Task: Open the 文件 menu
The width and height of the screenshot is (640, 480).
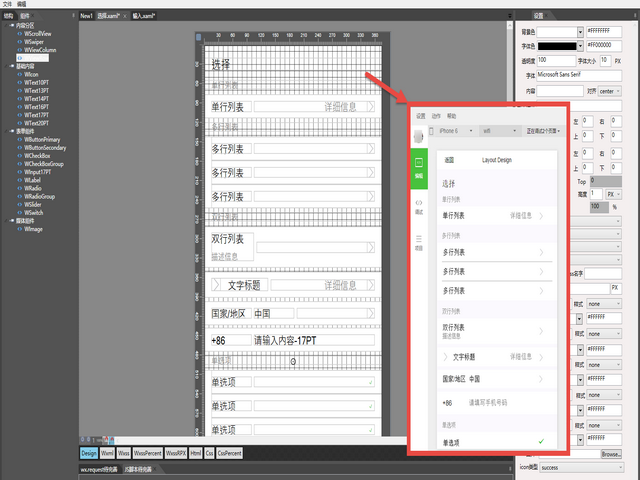Action: pyautogui.click(x=8, y=5)
